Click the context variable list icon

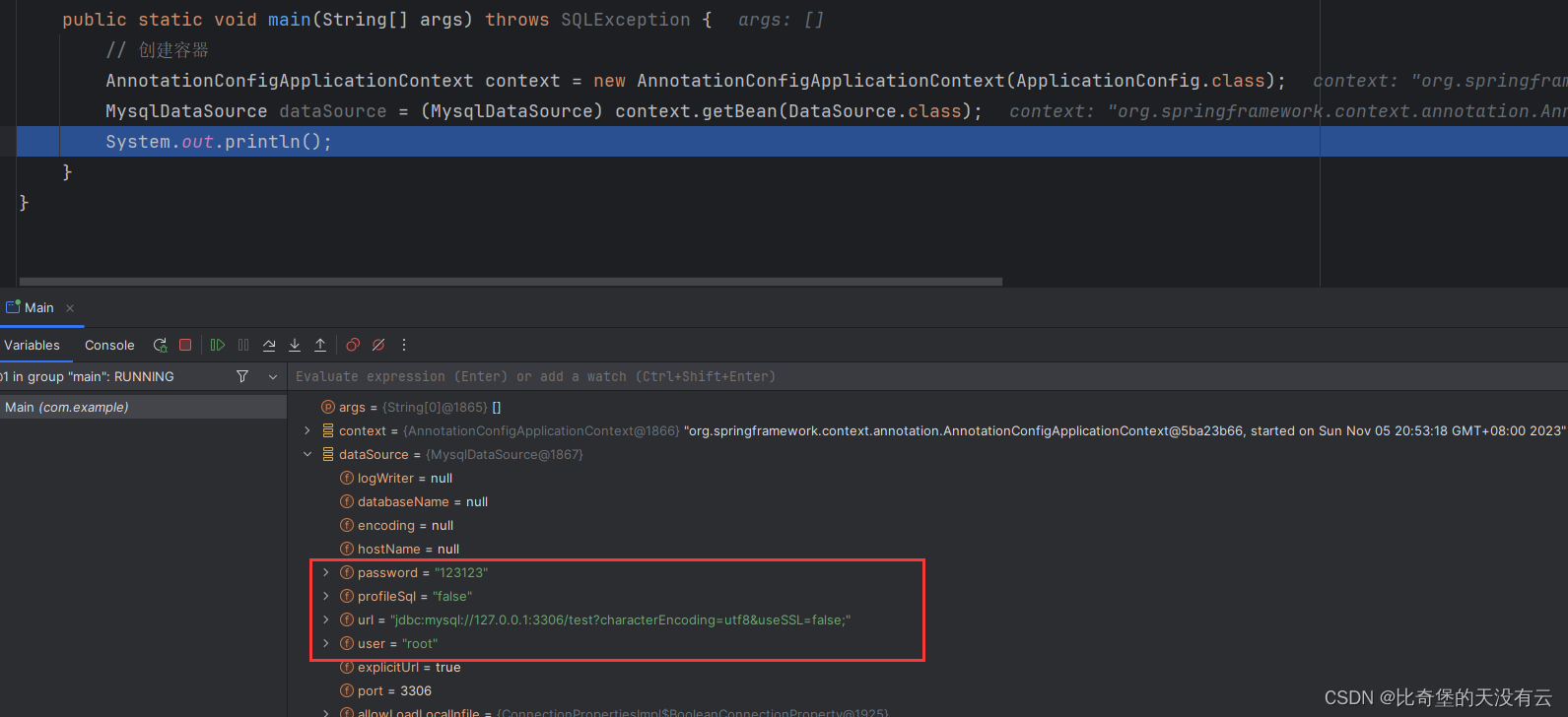click(x=328, y=430)
